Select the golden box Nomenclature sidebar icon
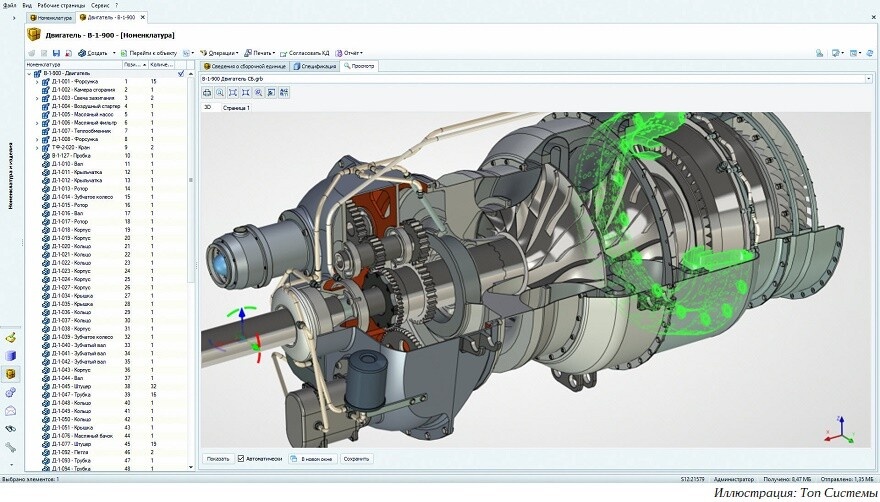Screen dimensions: 880x502 [11, 373]
